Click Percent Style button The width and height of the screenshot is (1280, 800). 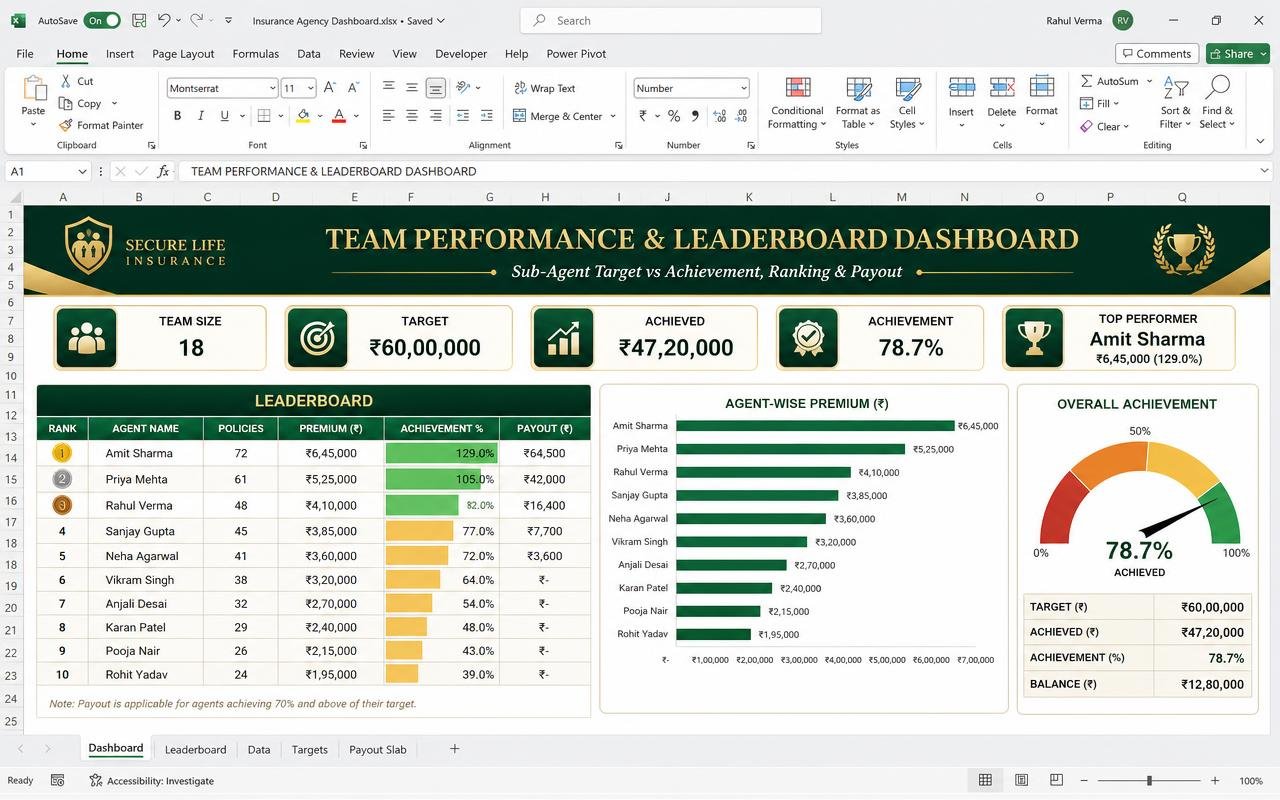[x=674, y=116]
